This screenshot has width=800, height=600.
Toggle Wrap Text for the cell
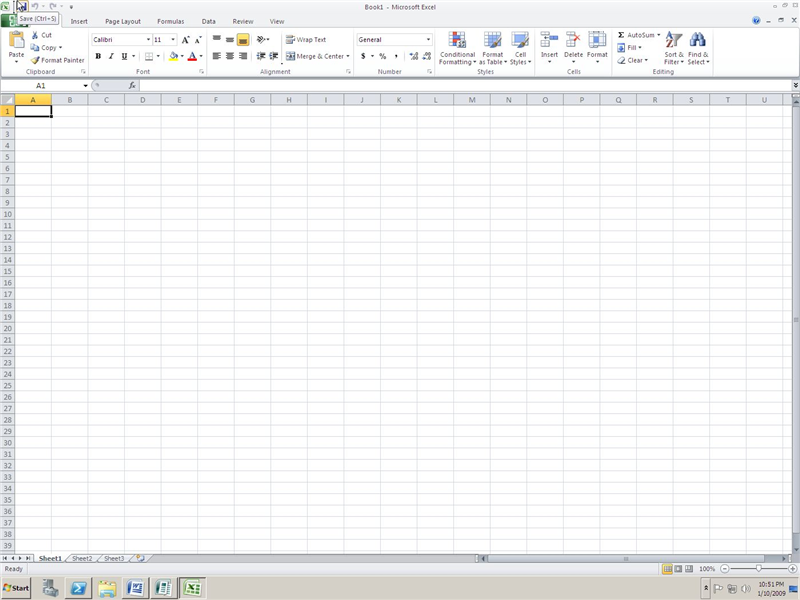click(x=306, y=40)
